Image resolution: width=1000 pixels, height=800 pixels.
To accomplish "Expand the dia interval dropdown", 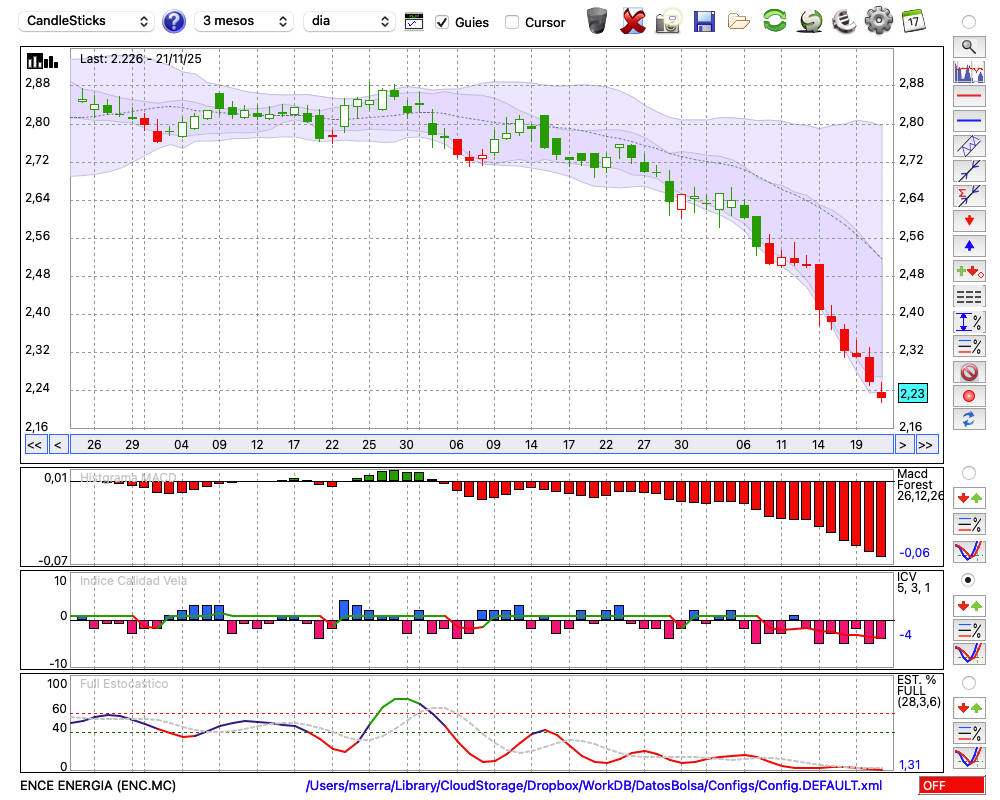I will (349, 21).
